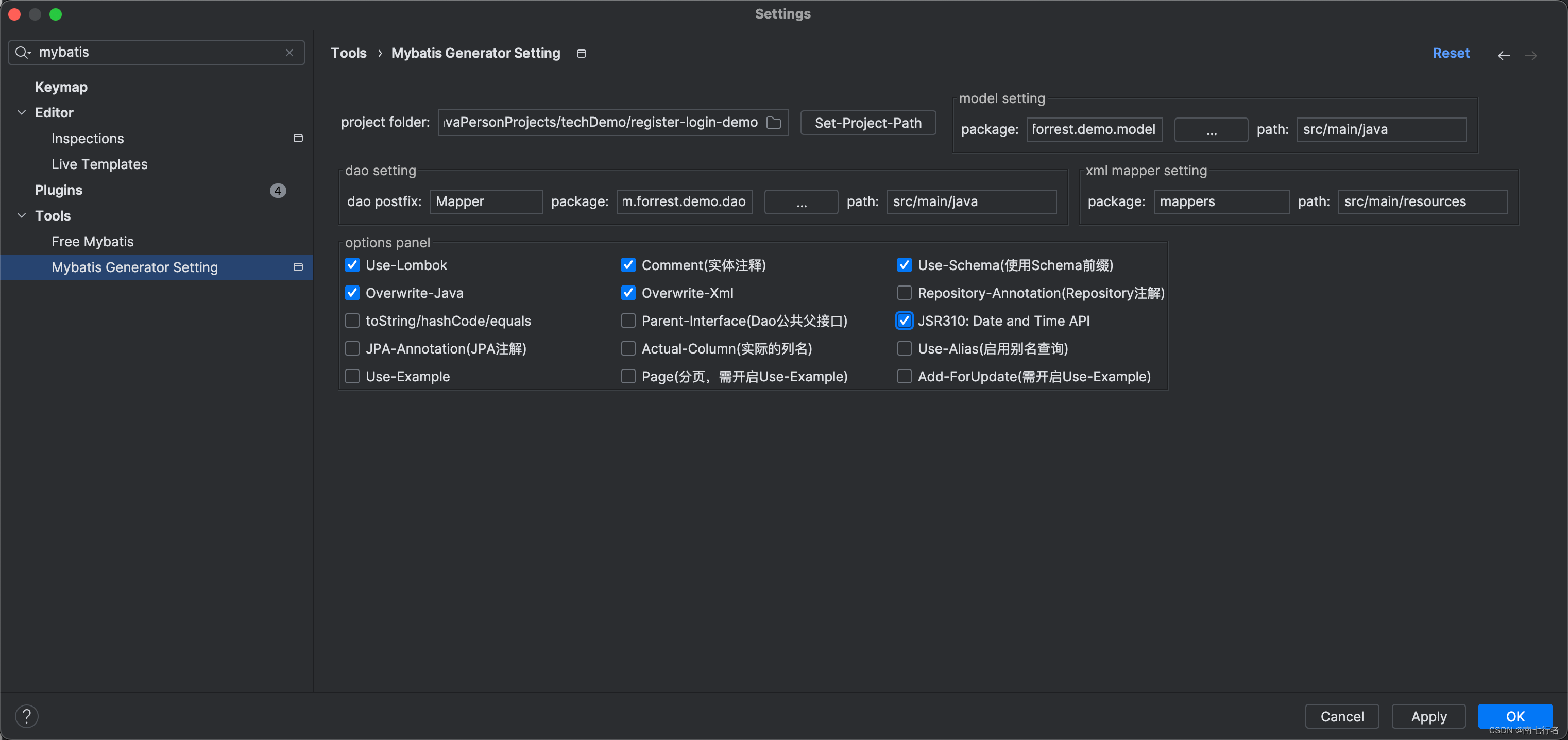Check Add-ForUpdate option
The height and width of the screenshot is (740, 1568).
pyautogui.click(x=905, y=376)
